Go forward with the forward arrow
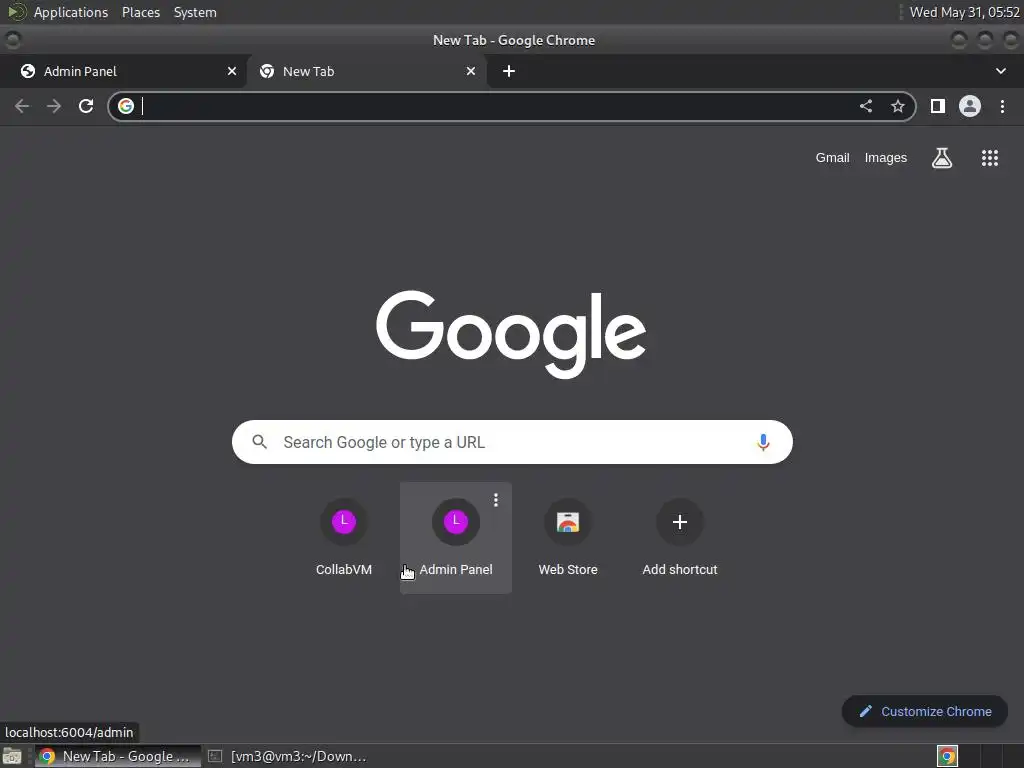1024x768 pixels. coord(54,106)
